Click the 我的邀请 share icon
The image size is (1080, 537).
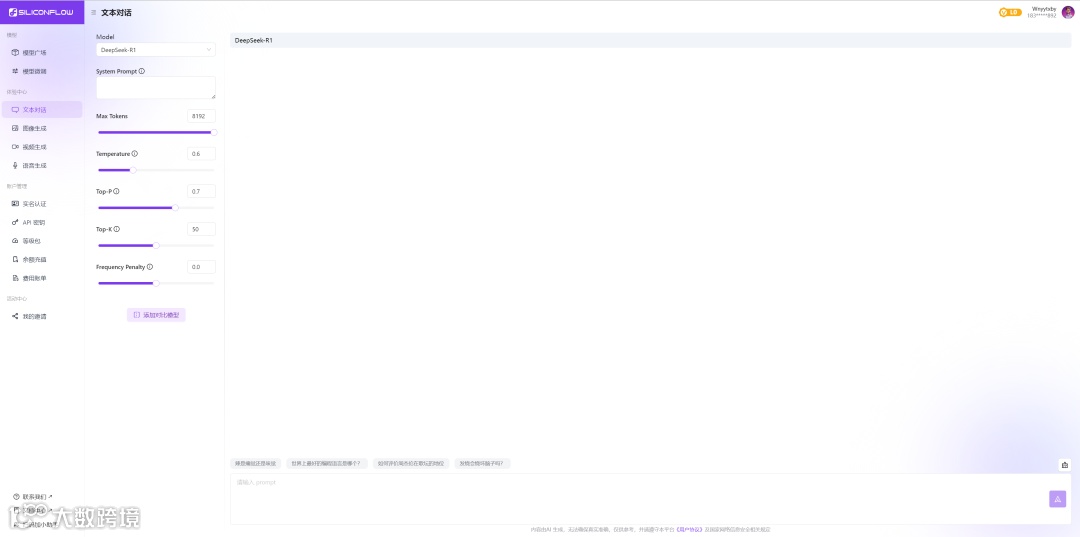click(x=15, y=316)
